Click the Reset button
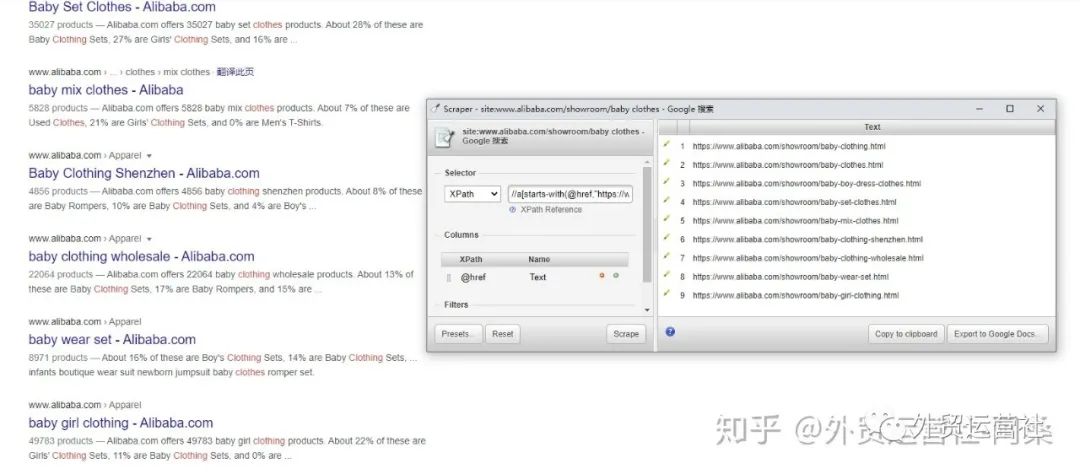Image resolution: width=1080 pixels, height=474 pixels. coord(503,333)
